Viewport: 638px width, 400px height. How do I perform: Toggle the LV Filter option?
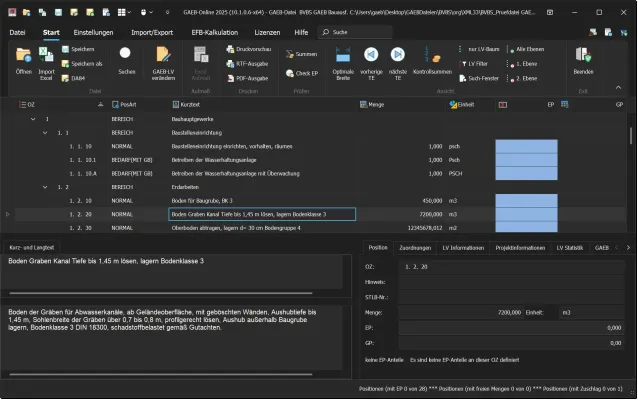point(476,62)
